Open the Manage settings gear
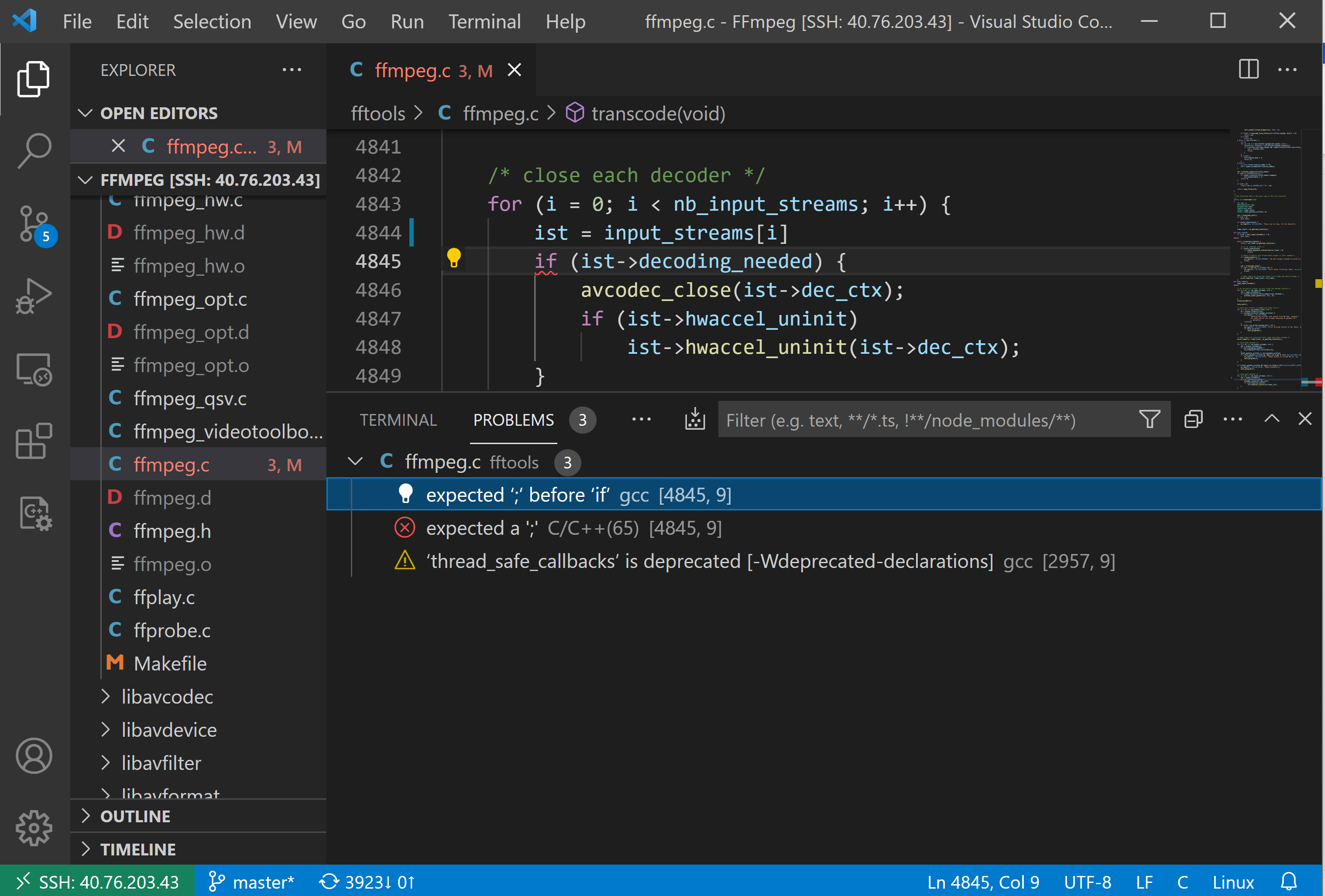This screenshot has height=896, width=1325. click(34, 828)
